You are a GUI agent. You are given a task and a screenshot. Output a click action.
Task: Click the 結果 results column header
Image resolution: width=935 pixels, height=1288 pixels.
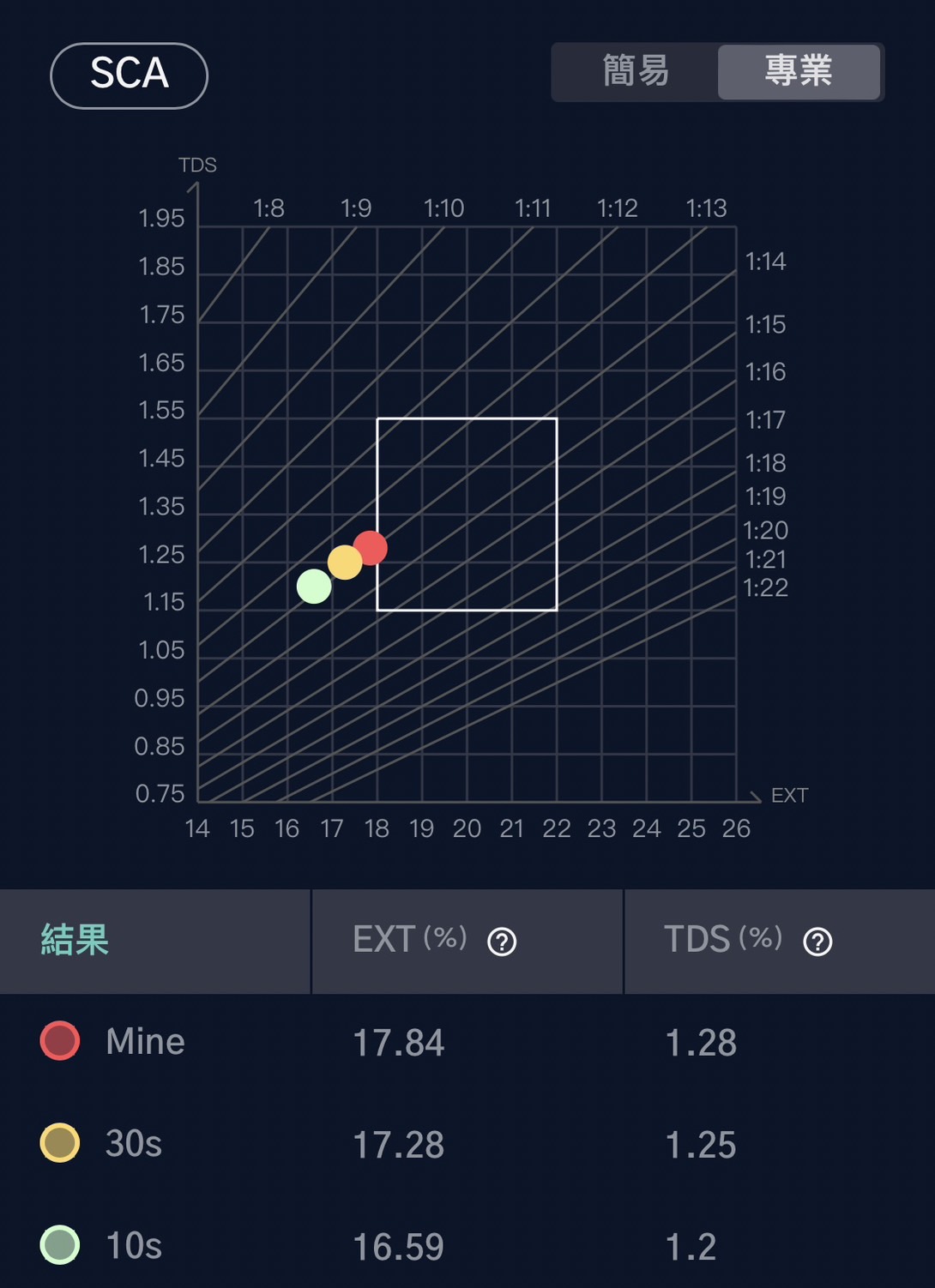(75, 940)
